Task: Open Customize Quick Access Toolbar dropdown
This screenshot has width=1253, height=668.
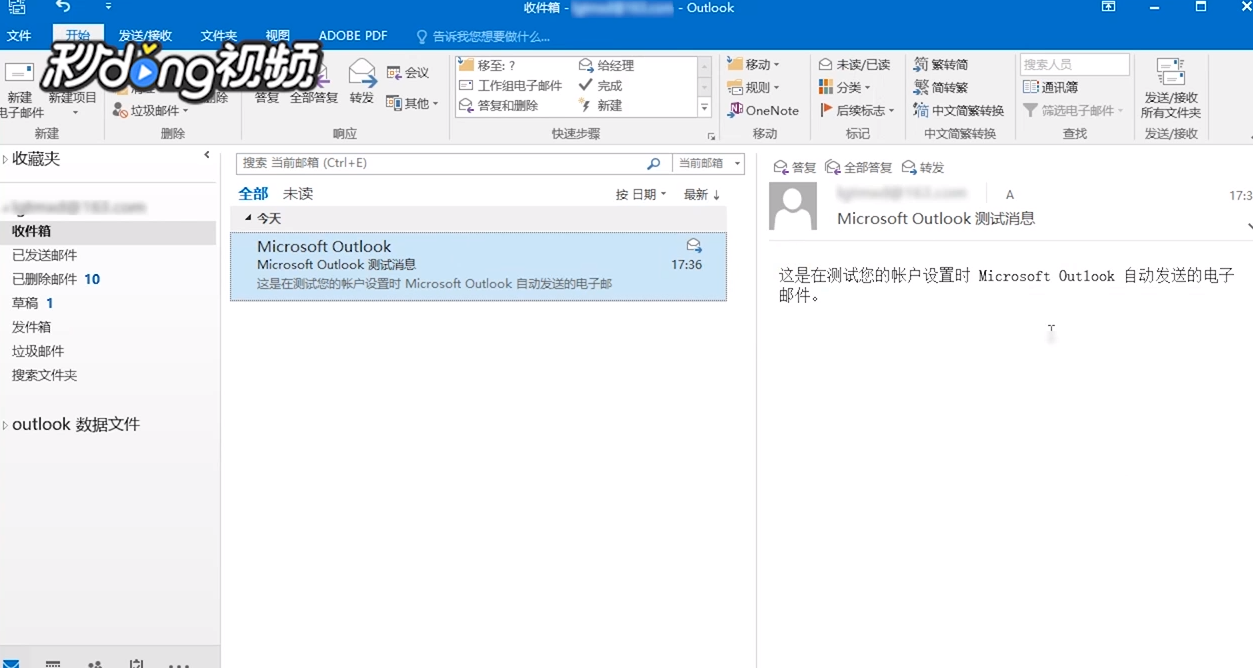Action: [x=108, y=7]
